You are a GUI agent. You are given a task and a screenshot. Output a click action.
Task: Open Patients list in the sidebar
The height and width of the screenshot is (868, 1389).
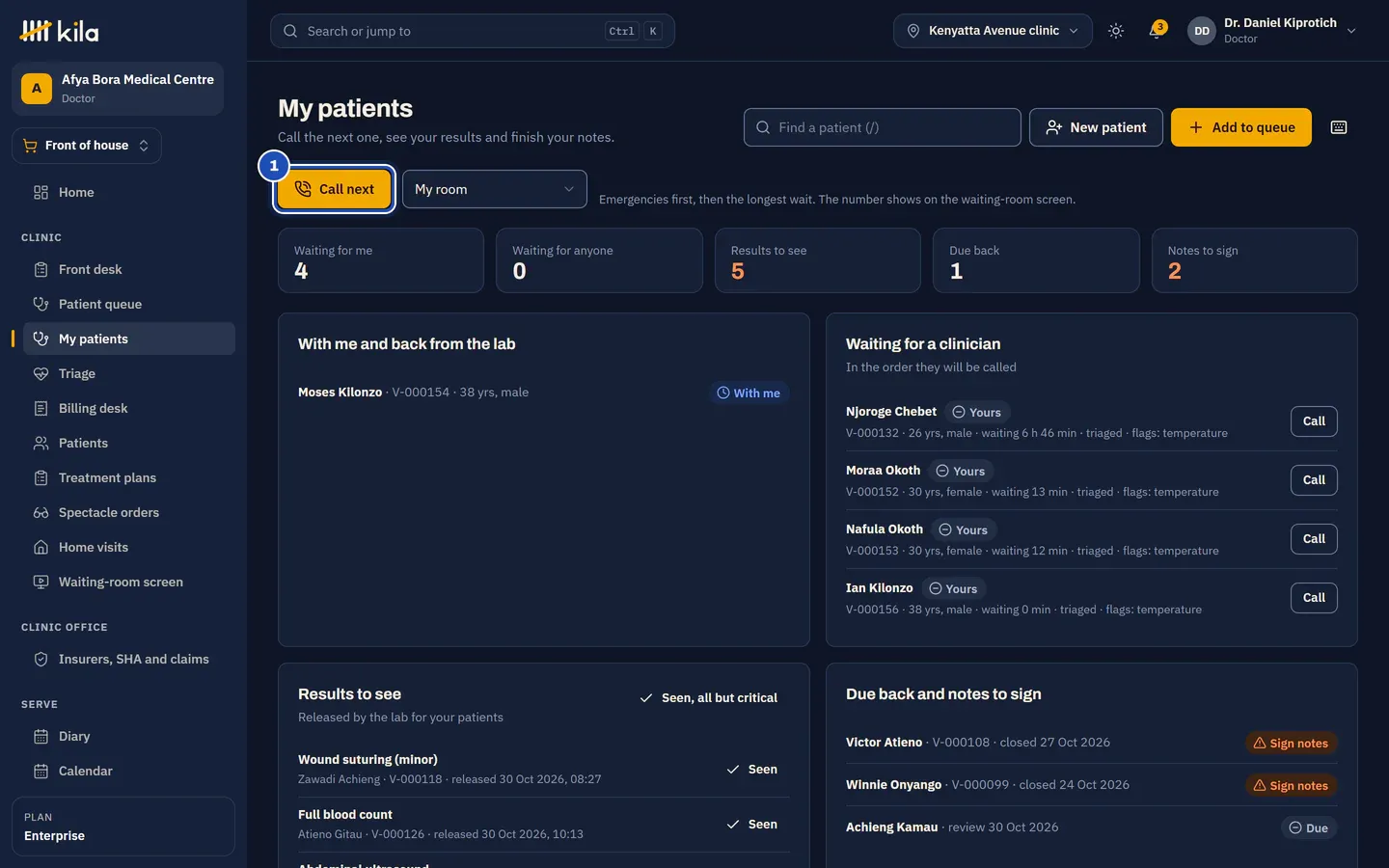(129, 443)
